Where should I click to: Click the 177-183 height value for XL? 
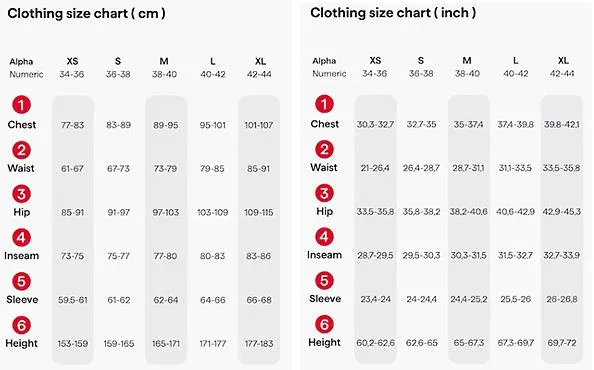pos(259,344)
